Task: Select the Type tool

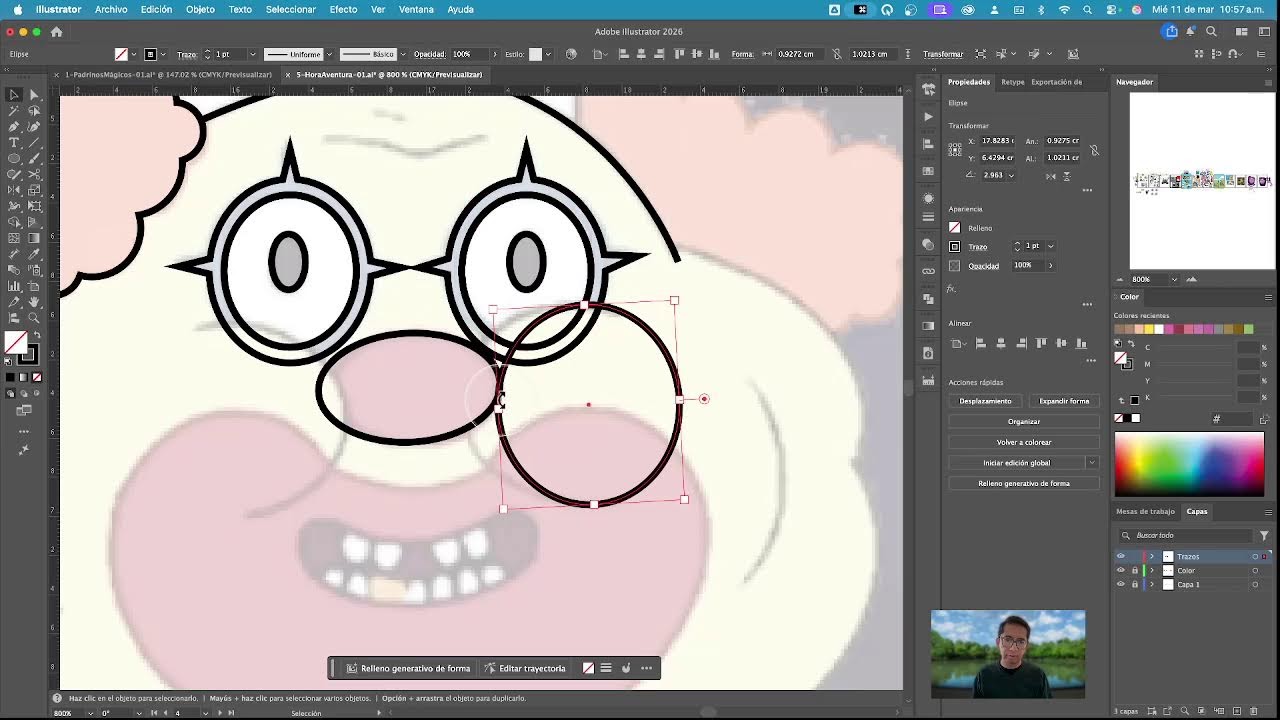Action: pos(14,143)
